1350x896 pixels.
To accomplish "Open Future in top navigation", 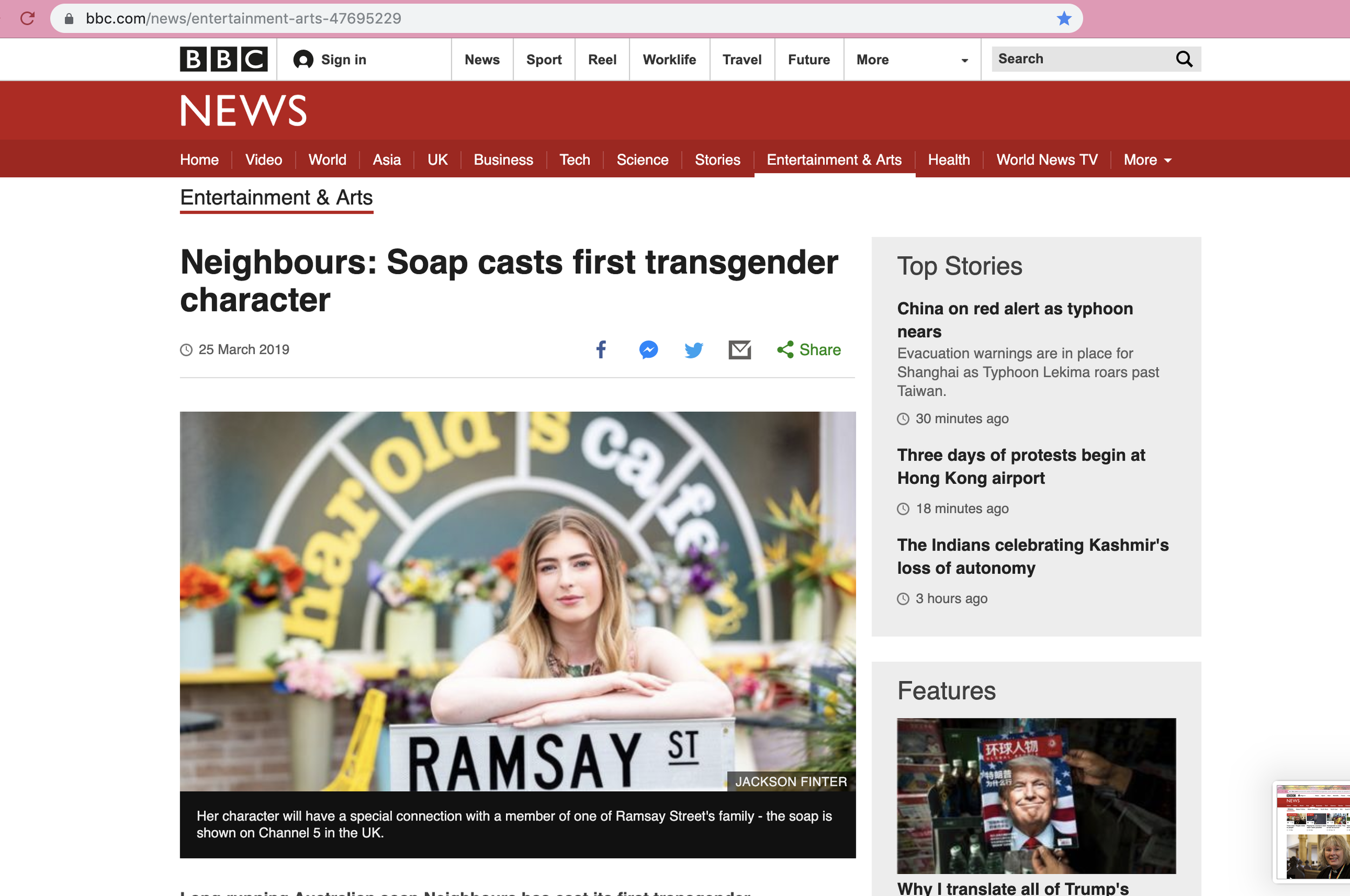I will (x=809, y=59).
